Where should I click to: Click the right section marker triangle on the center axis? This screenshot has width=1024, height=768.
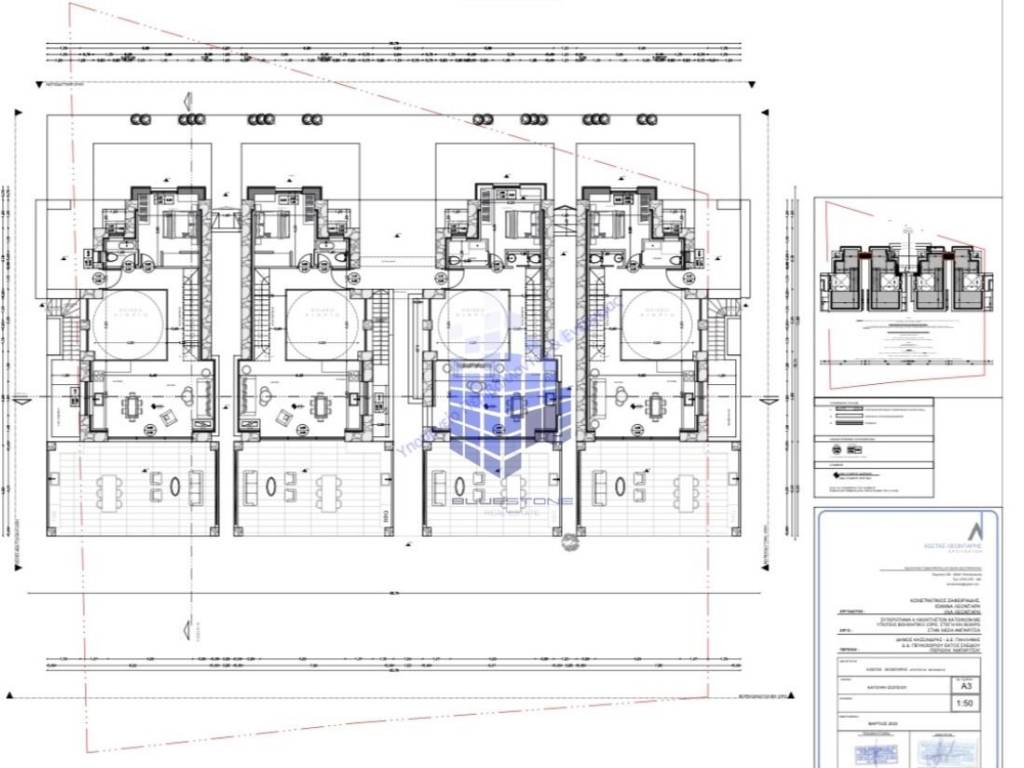point(767,401)
